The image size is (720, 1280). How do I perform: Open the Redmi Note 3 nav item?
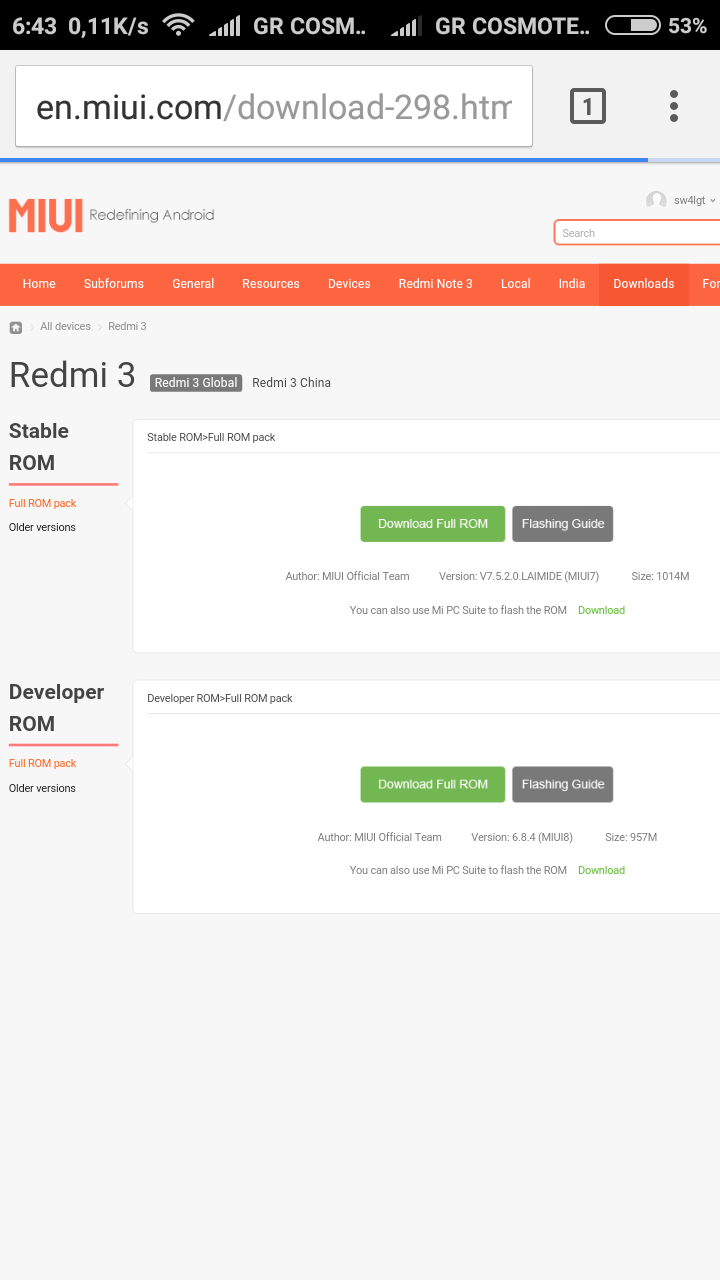(435, 284)
